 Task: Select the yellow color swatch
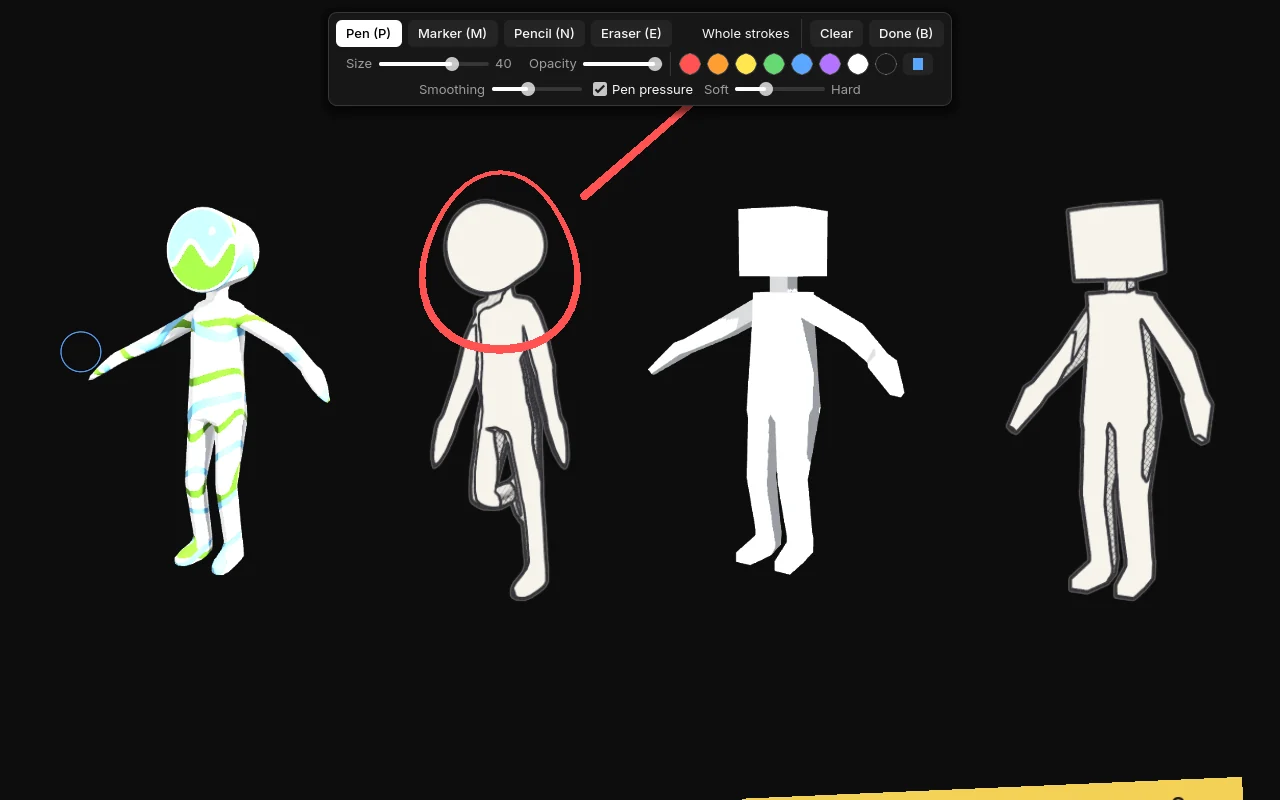(x=746, y=64)
